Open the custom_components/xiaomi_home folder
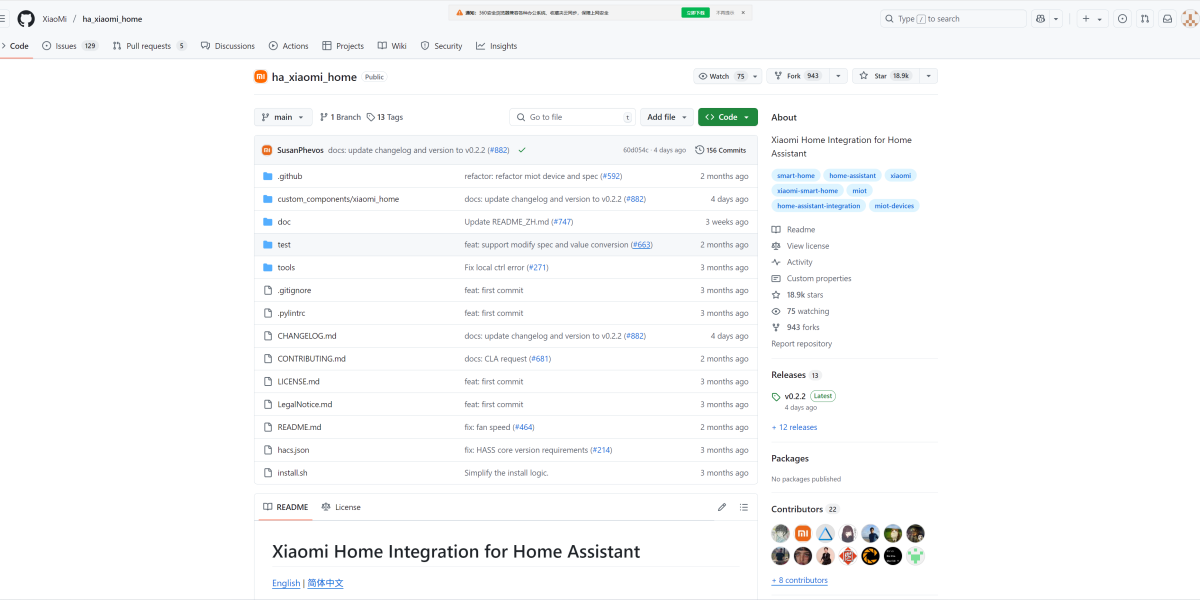This screenshot has width=1200, height=600. [x=338, y=199]
